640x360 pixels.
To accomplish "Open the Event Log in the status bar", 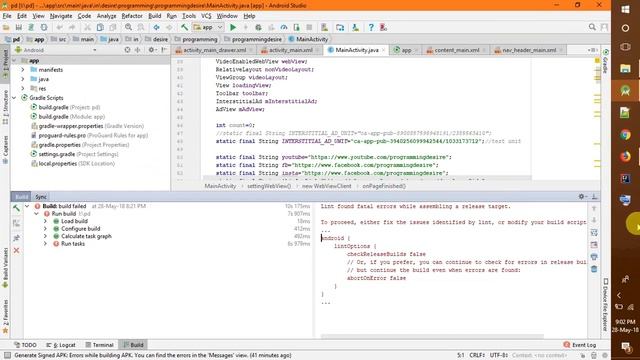I will click(x=580, y=345).
